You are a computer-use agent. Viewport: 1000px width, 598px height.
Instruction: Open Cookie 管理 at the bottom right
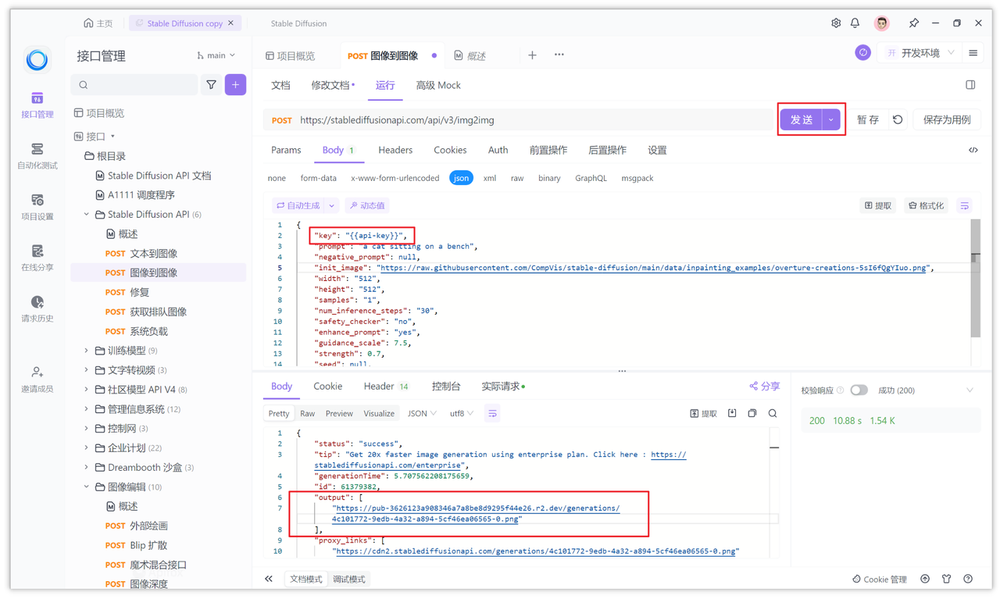[881, 578]
